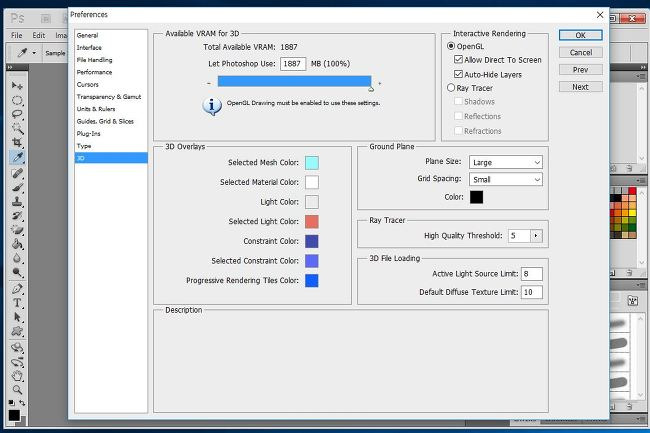Expand the collapsed toolbox double-arrow
650x433 pixels.
click(x=10, y=67)
